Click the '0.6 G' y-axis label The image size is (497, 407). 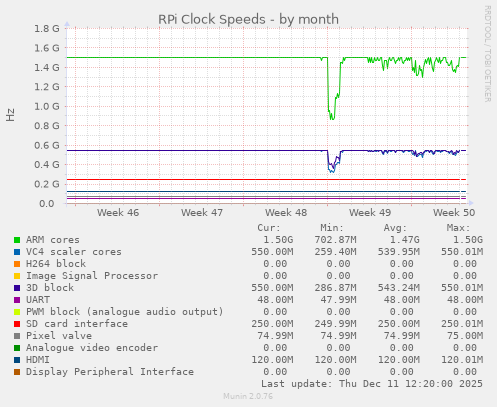pos(47,145)
